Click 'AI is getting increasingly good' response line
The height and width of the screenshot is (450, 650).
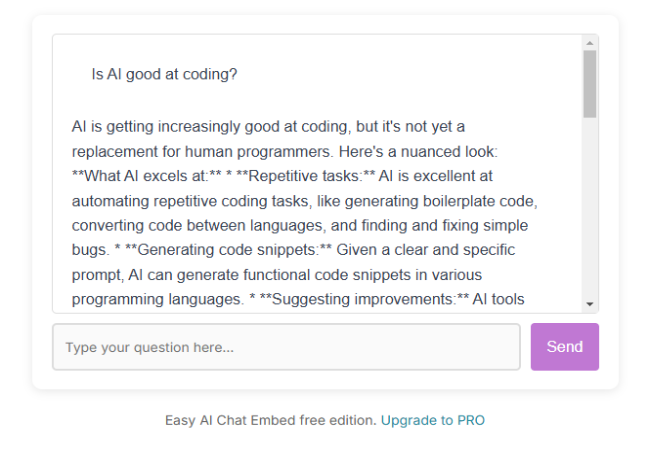[268, 126]
